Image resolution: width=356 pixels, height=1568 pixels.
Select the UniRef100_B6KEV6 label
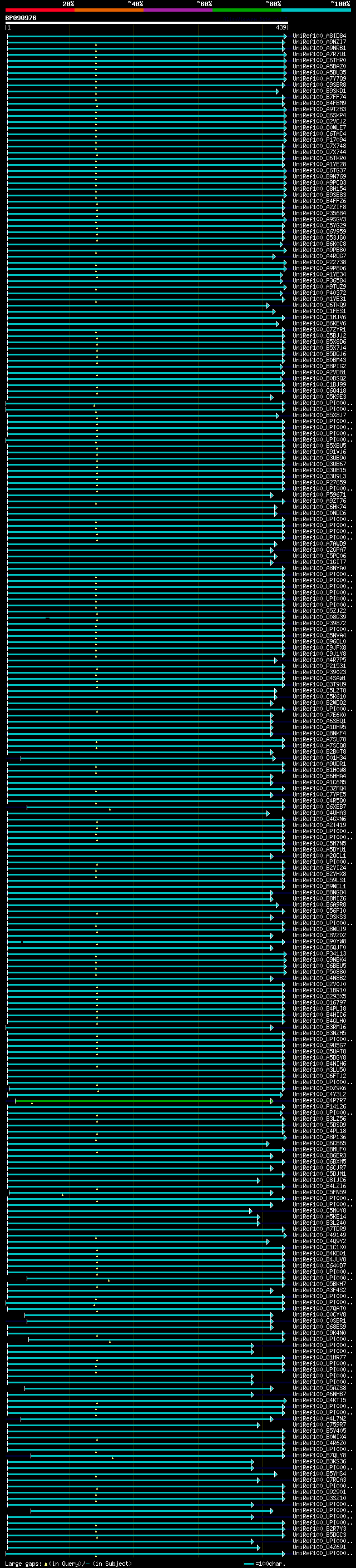(x=319, y=324)
